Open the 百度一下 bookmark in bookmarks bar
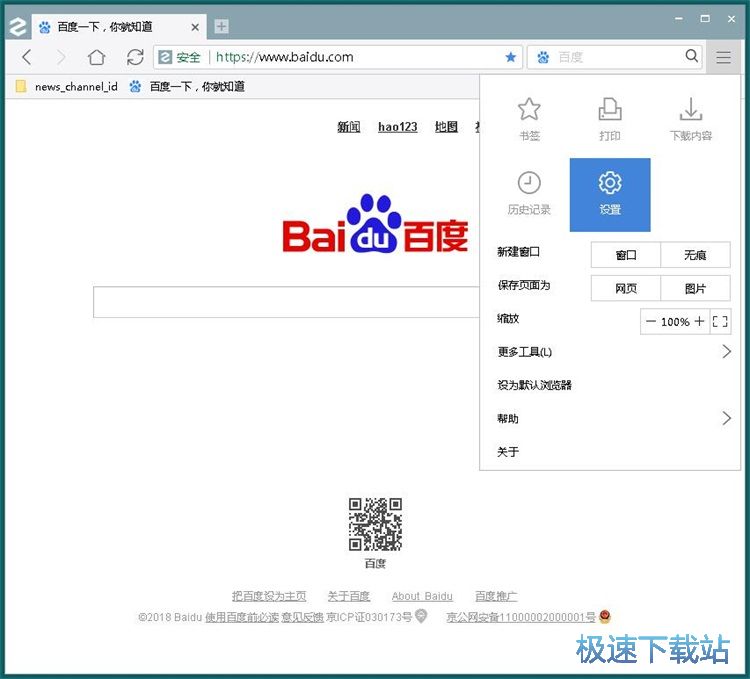750x679 pixels. coord(187,87)
